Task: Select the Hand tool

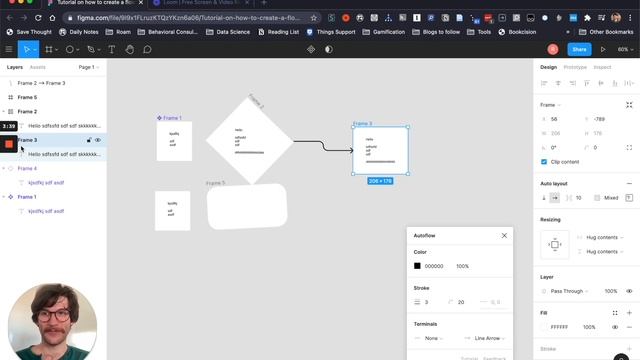Action: tap(129, 49)
